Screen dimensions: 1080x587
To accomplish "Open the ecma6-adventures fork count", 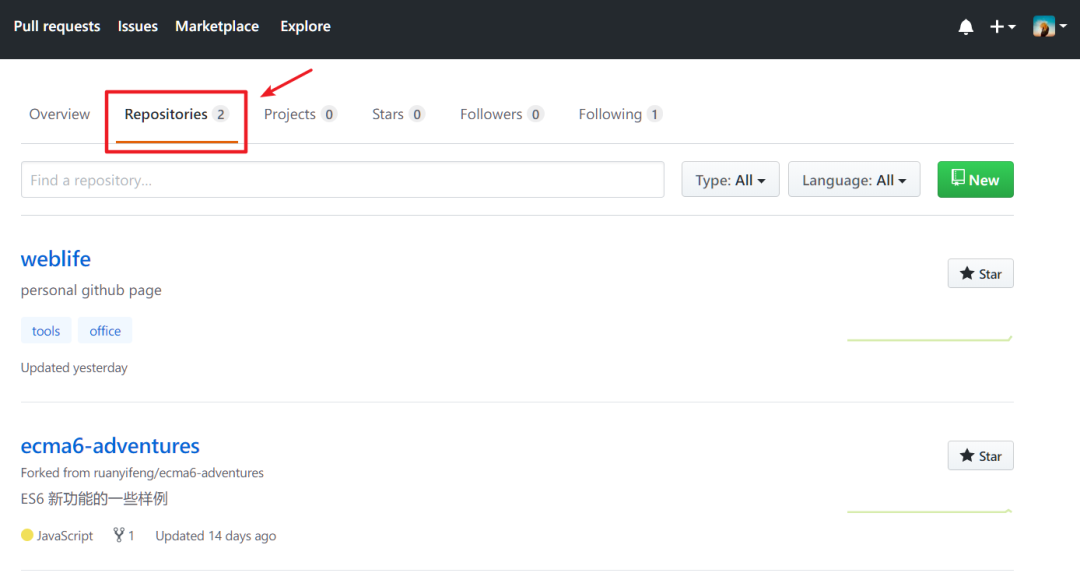I will pos(124,535).
